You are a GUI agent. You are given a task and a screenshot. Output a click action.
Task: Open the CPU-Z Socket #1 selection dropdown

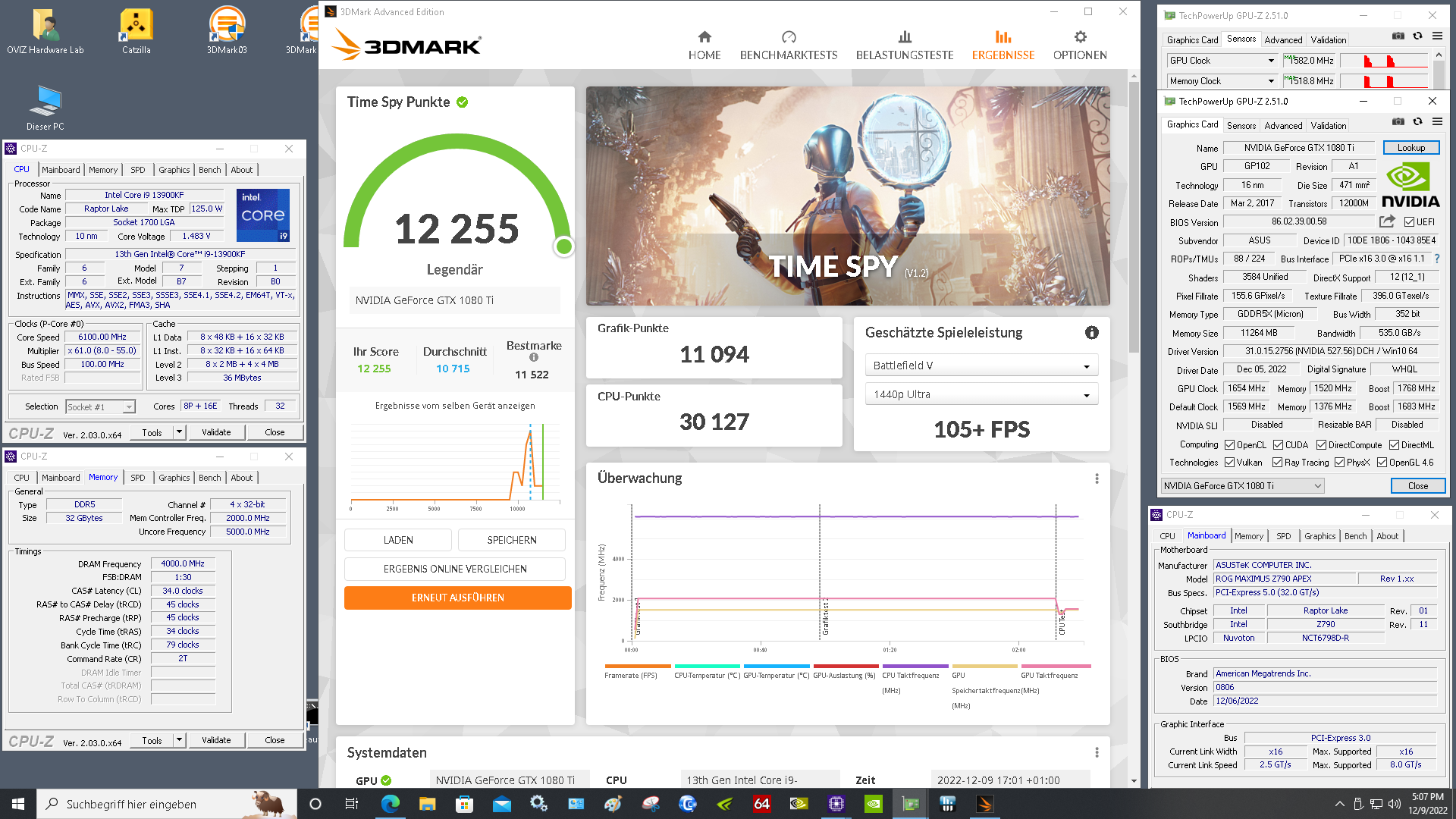(x=100, y=407)
